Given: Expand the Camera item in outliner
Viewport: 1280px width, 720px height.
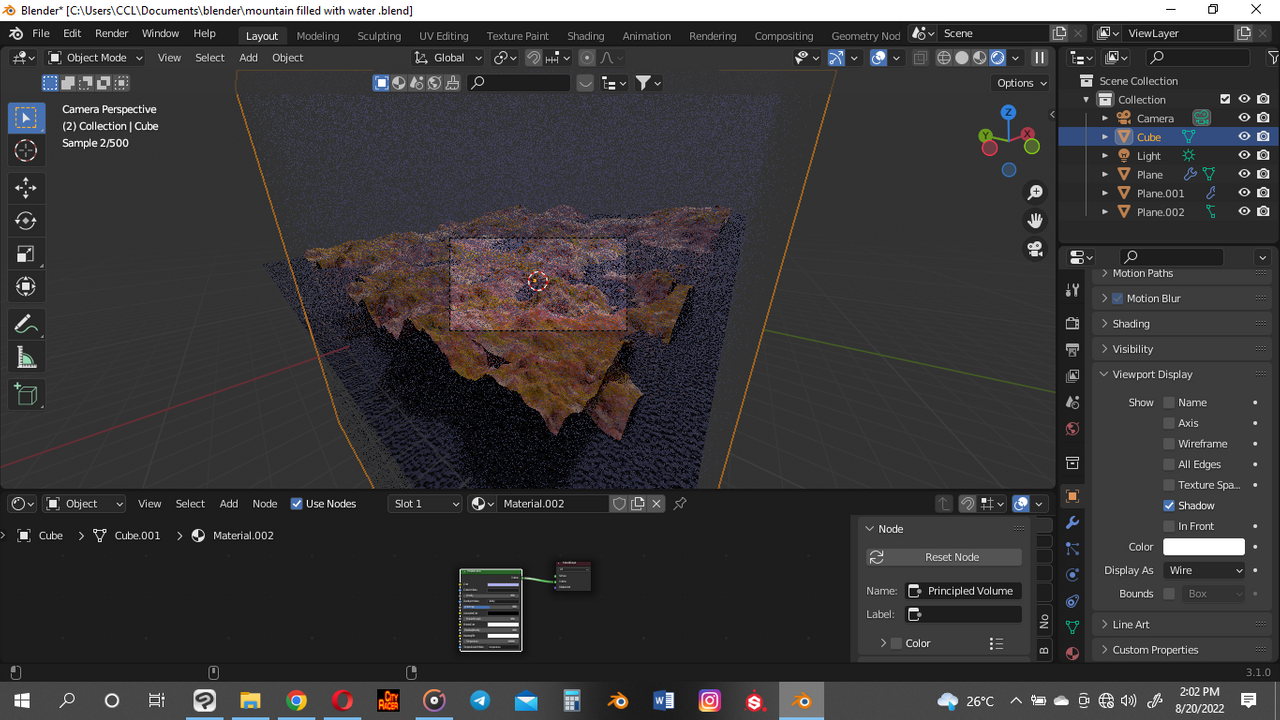Looking at the screenshot, I should point(1105,118).
